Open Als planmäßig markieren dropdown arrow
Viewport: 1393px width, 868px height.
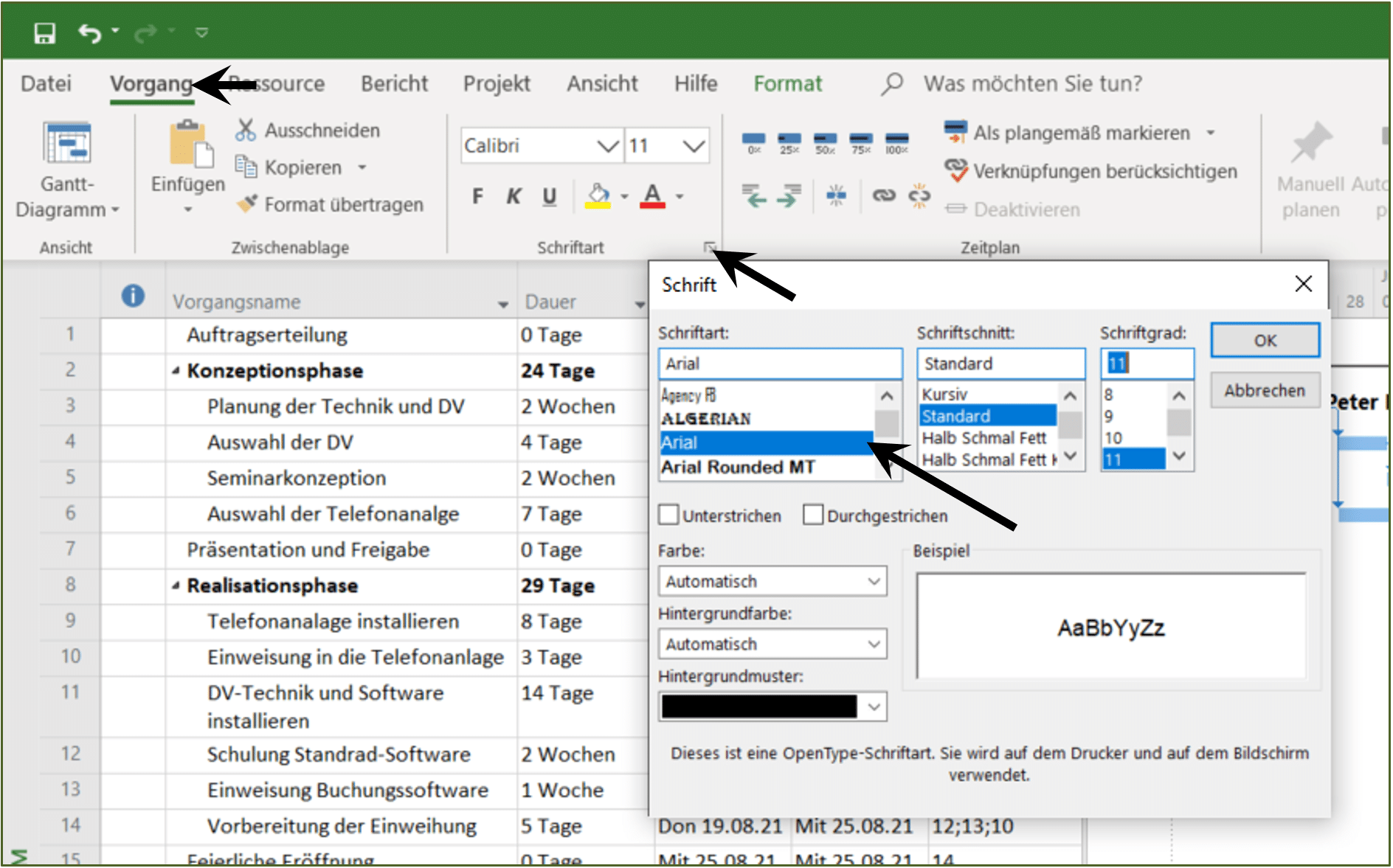(1211, 133)
